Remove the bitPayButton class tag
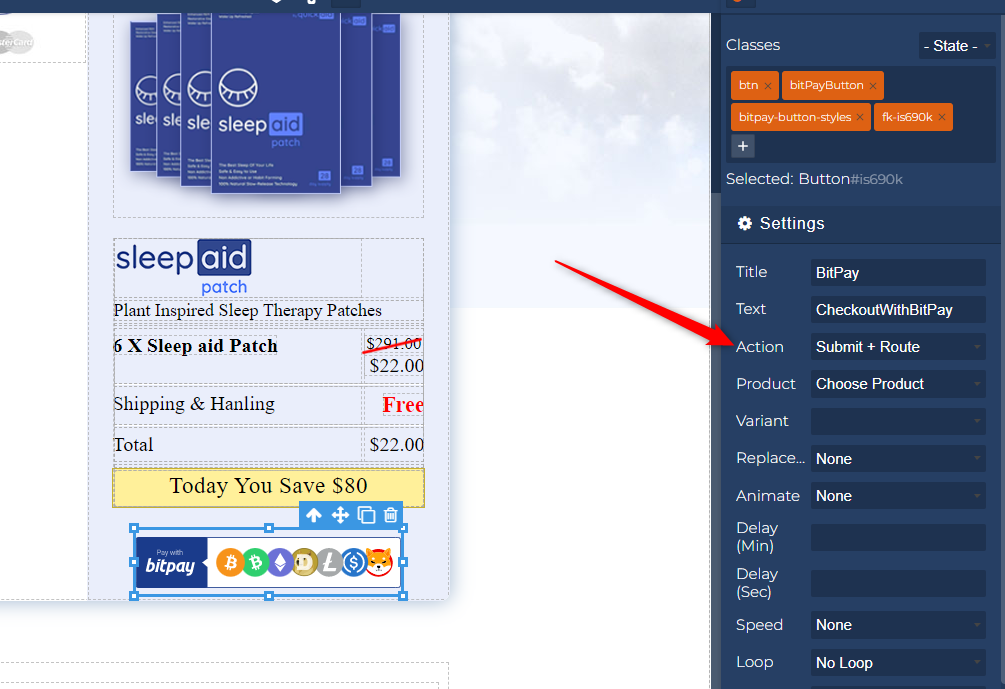 872,86
